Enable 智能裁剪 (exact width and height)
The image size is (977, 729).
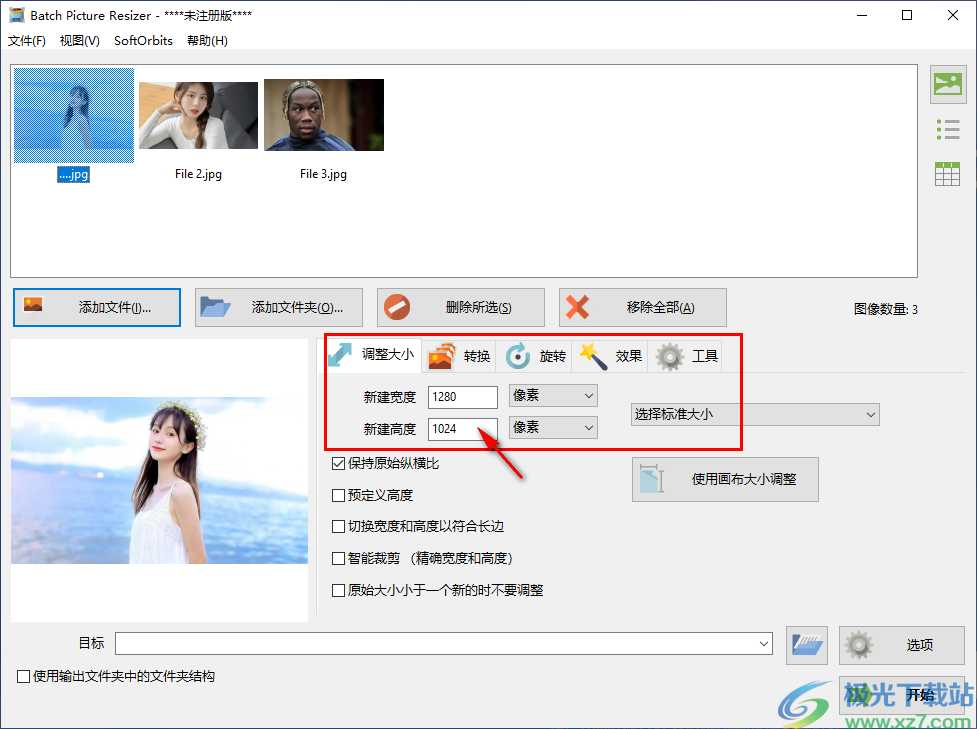point(337,558)
